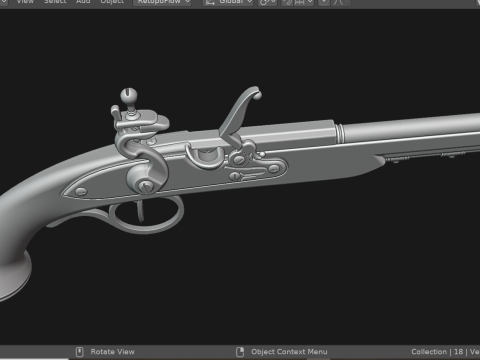Image resolution: width=480 pixels, height=360 pixels.
Task: Open the View menu in the viewport header
Action: [x=25, y=2]
